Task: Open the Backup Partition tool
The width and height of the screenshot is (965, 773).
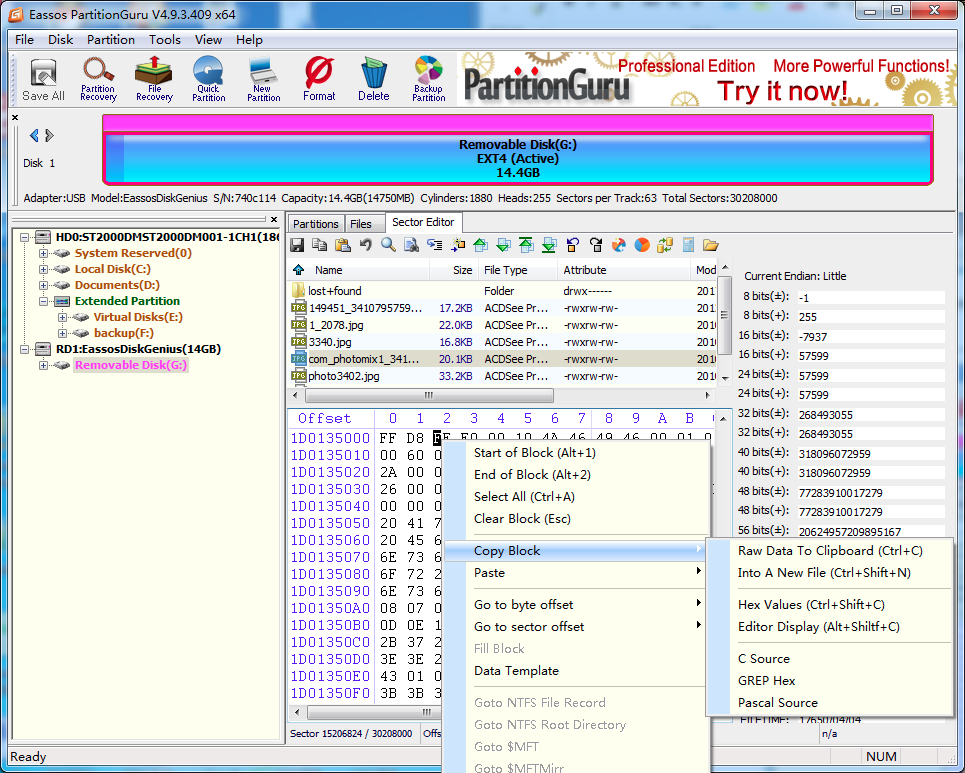Action: point(428,79)
